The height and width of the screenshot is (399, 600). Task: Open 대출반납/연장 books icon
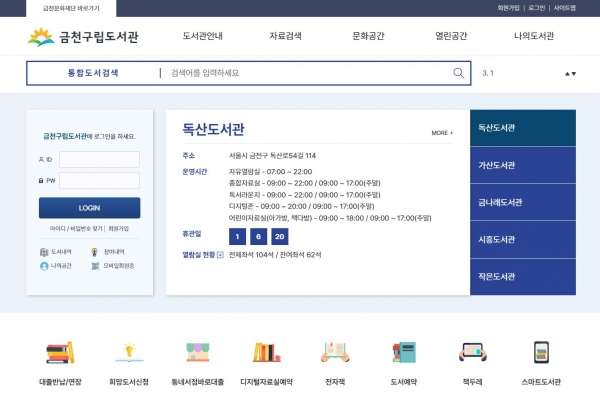(x=60, y=352)
